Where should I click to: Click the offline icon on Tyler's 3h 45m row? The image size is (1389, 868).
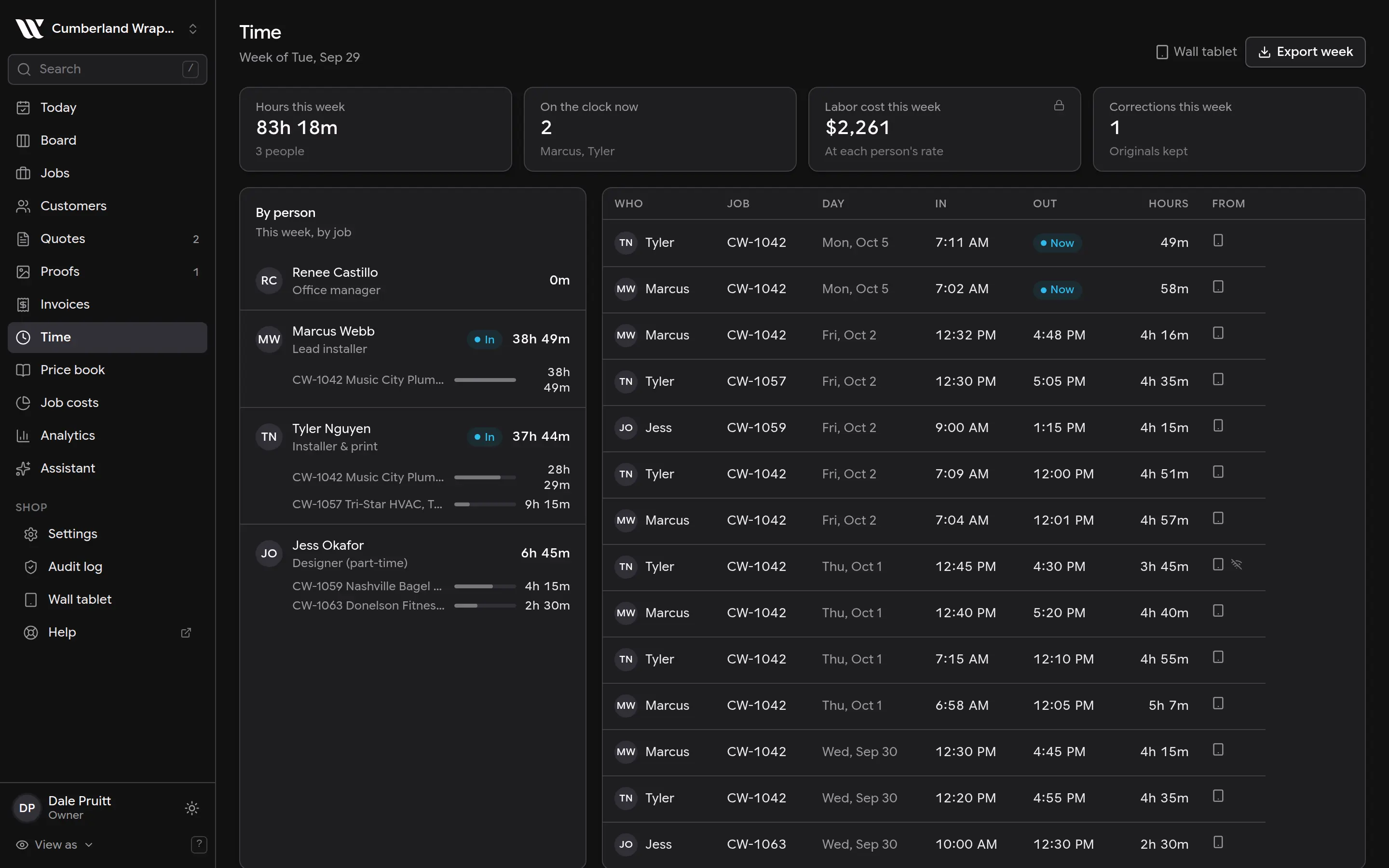point(1237,564)
